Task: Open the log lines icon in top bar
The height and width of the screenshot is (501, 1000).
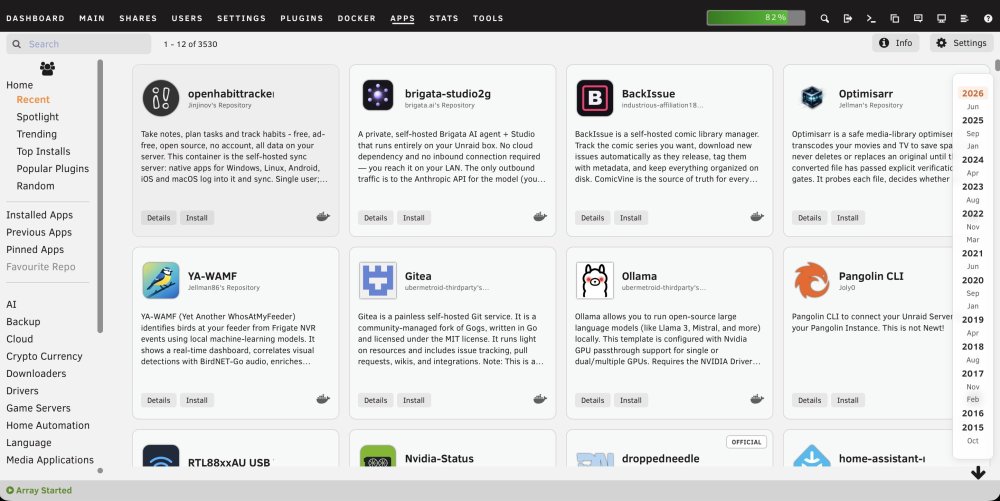Action: [x=964, y=18]
